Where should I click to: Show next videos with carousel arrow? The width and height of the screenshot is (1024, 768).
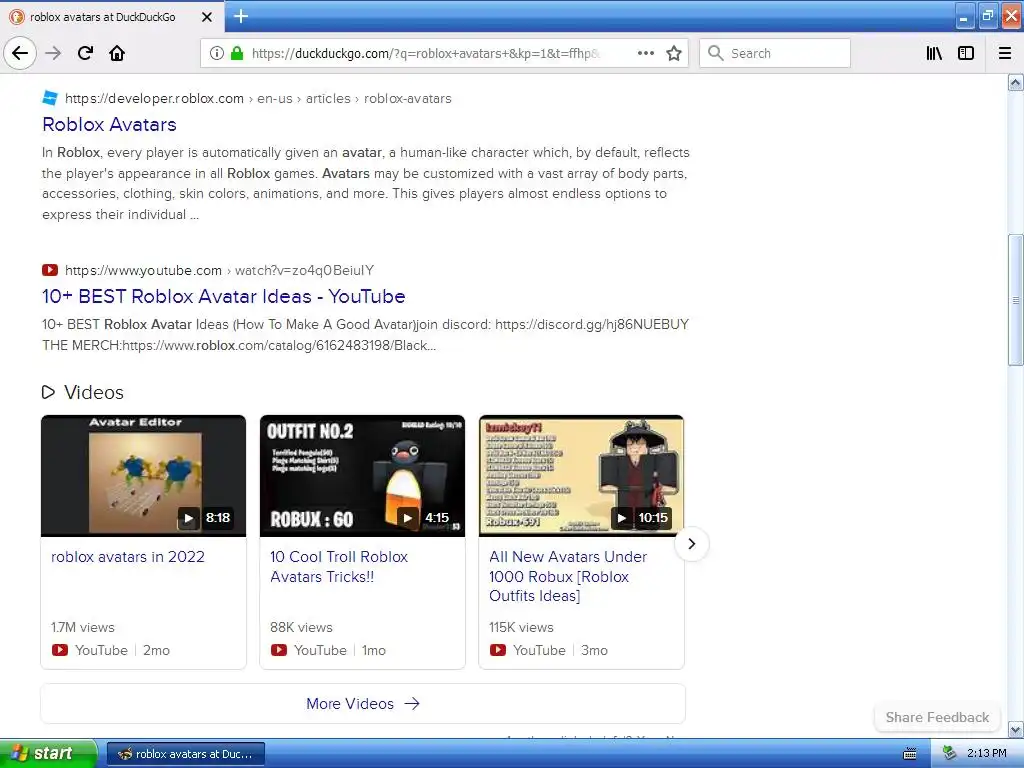[692, 543]
